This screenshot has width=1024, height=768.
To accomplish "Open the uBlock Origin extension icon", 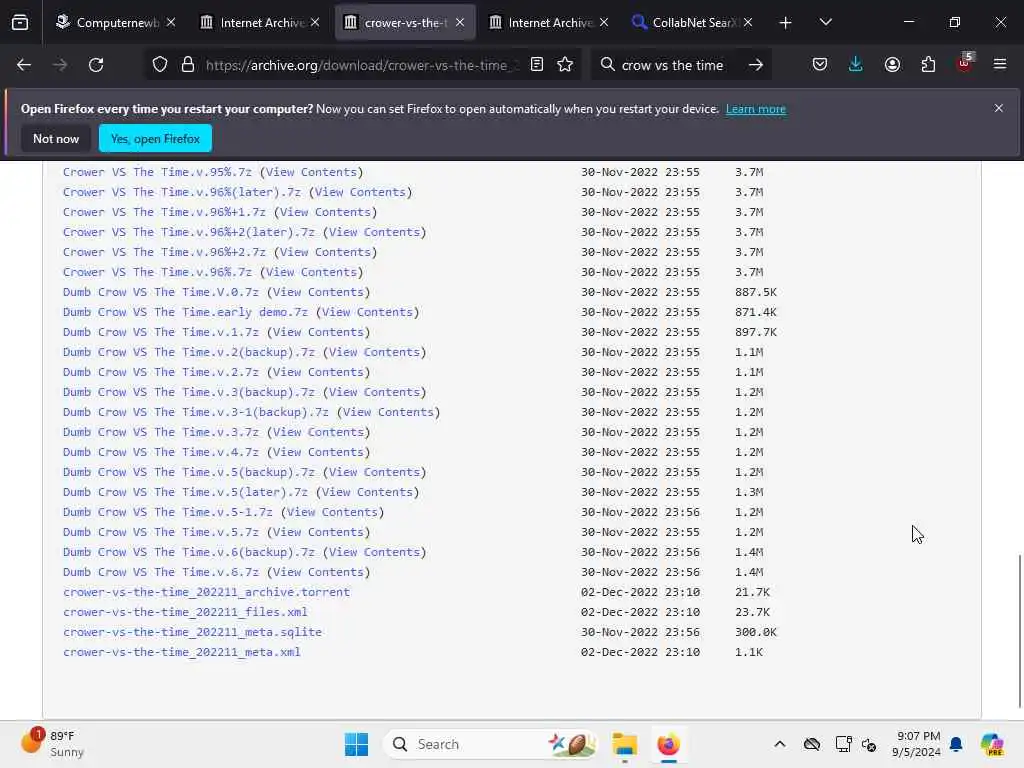I will [x=965, y=64].
